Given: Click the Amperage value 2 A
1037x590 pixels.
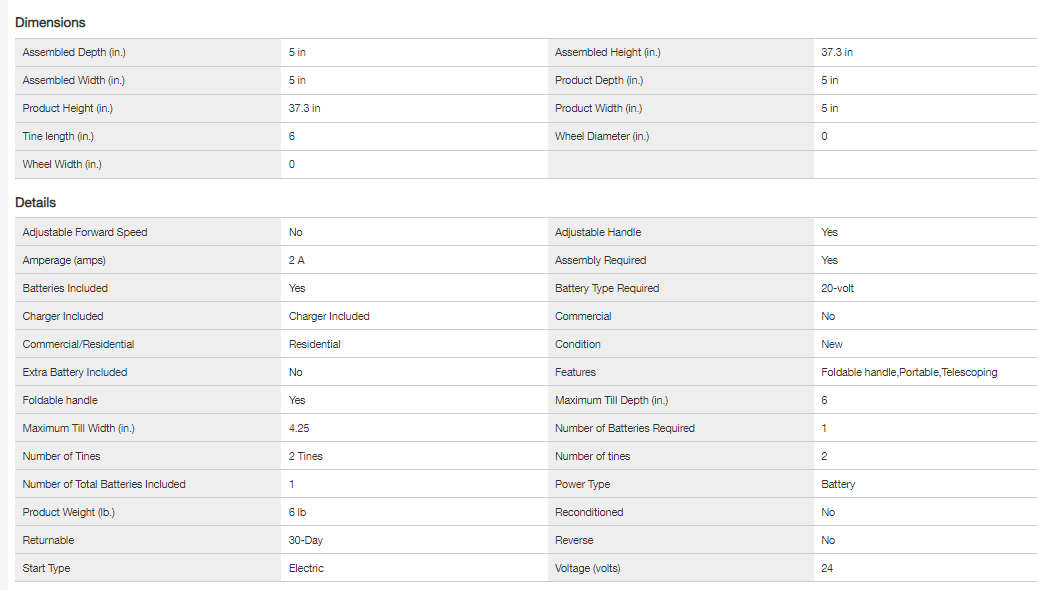Looking at the screenshot, I should pyautogui.click(x=298, y=260).
